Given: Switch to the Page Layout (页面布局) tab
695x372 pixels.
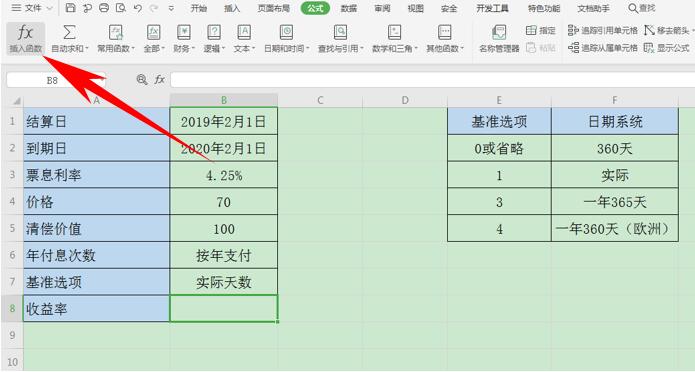Looking at the screenshot, I should click(x=273, y=8).
